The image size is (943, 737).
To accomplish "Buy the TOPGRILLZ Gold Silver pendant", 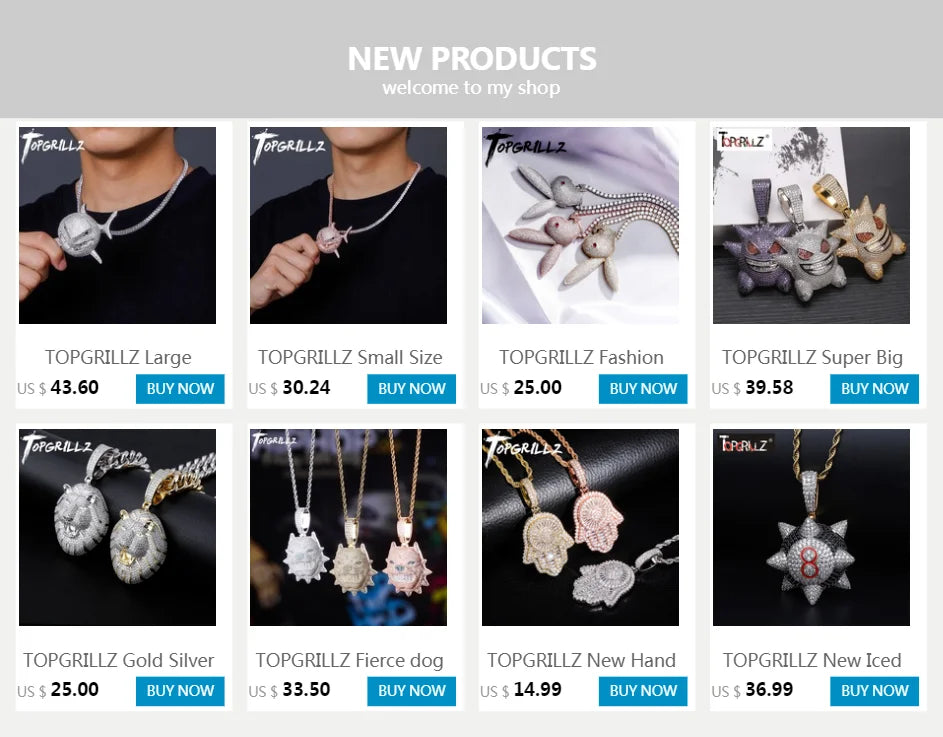I will [180, 691].
